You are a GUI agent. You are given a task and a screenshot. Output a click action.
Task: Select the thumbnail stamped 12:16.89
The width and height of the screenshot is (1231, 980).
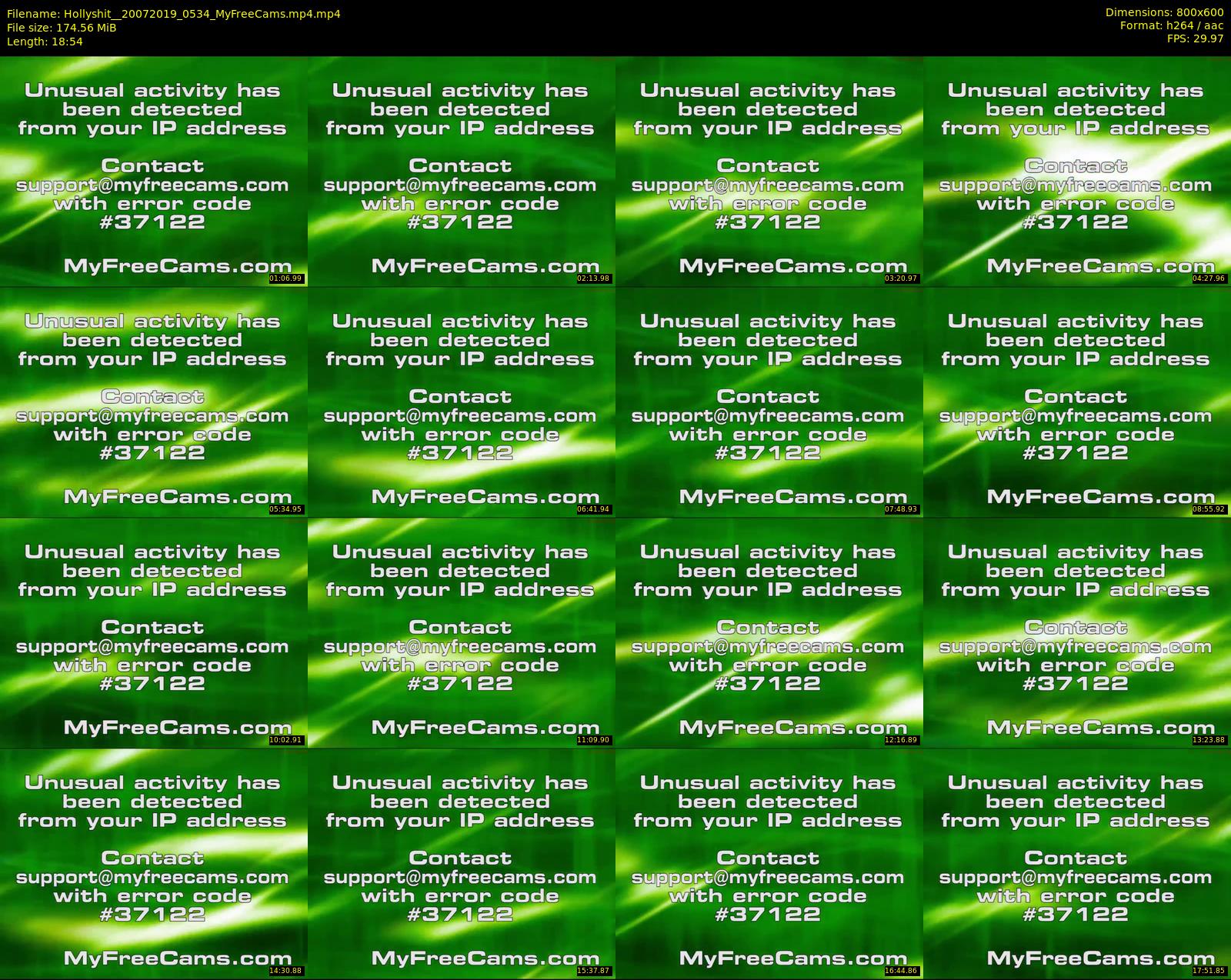769,632
